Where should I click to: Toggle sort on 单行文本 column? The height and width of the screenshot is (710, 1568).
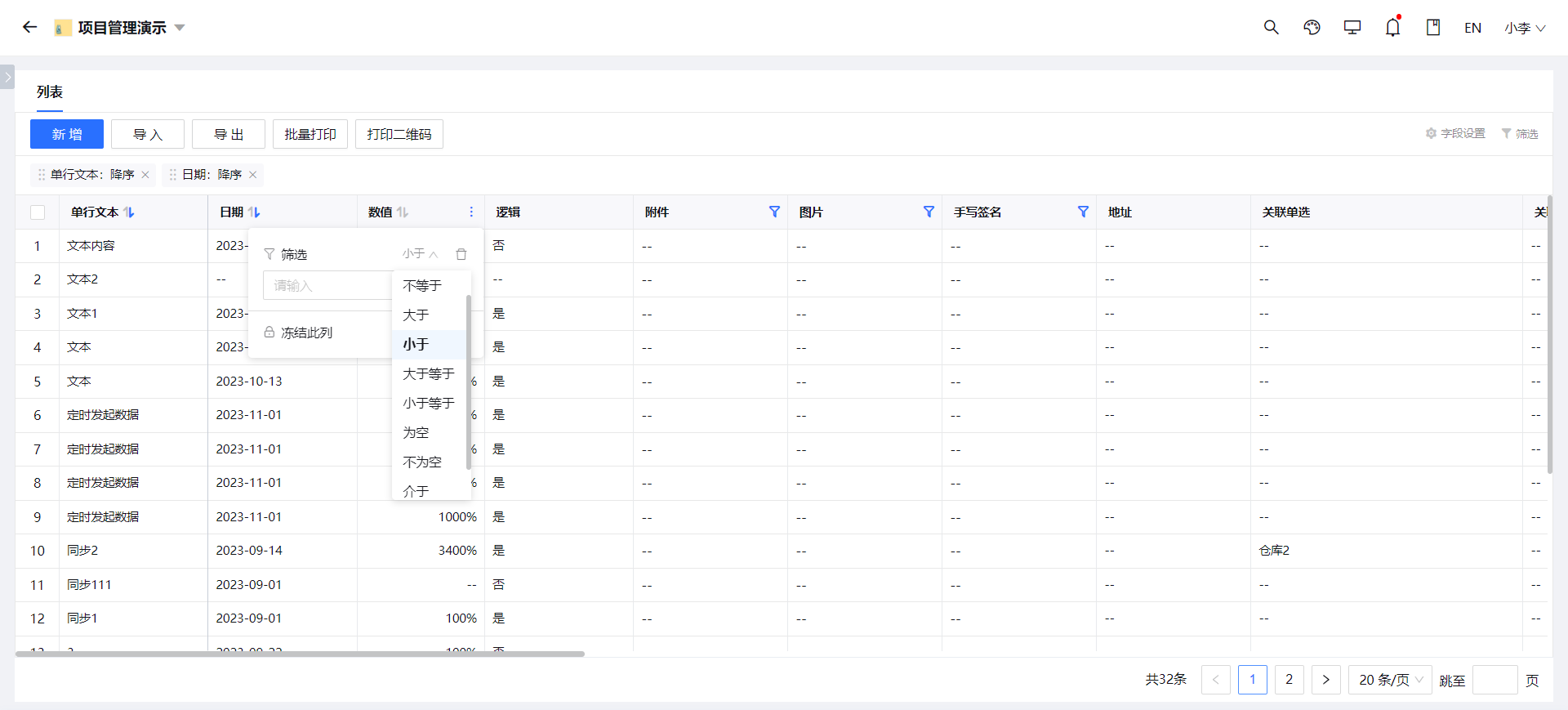click(129, 212)
